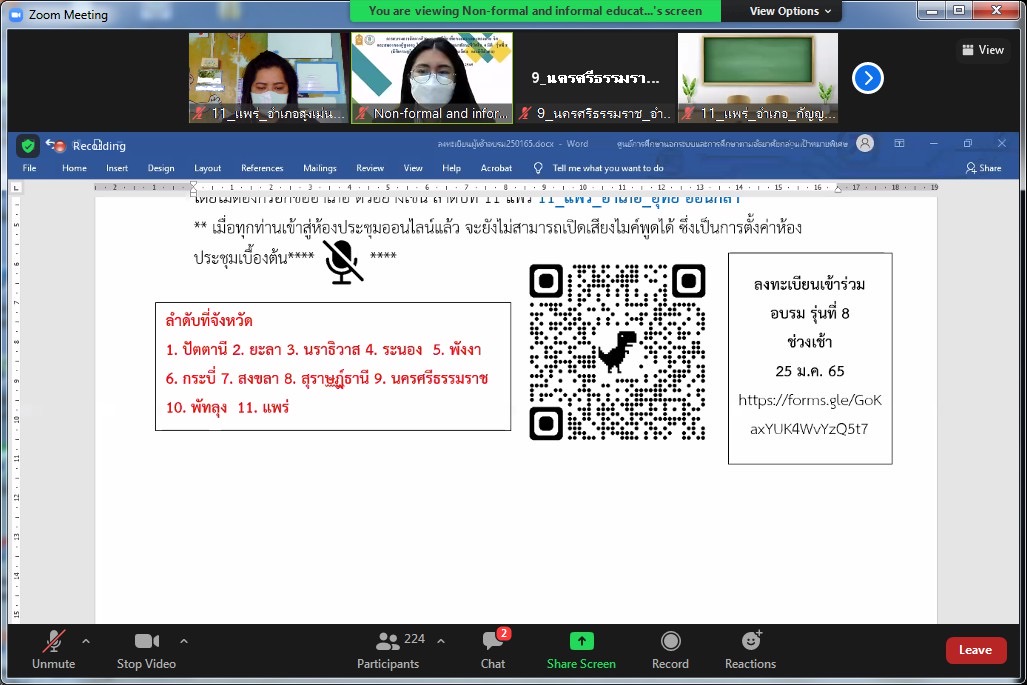Screen dimensions: 1027x685
Task: Click the Zoom Meeting app icon in title bar
Action: pos(16,14)
